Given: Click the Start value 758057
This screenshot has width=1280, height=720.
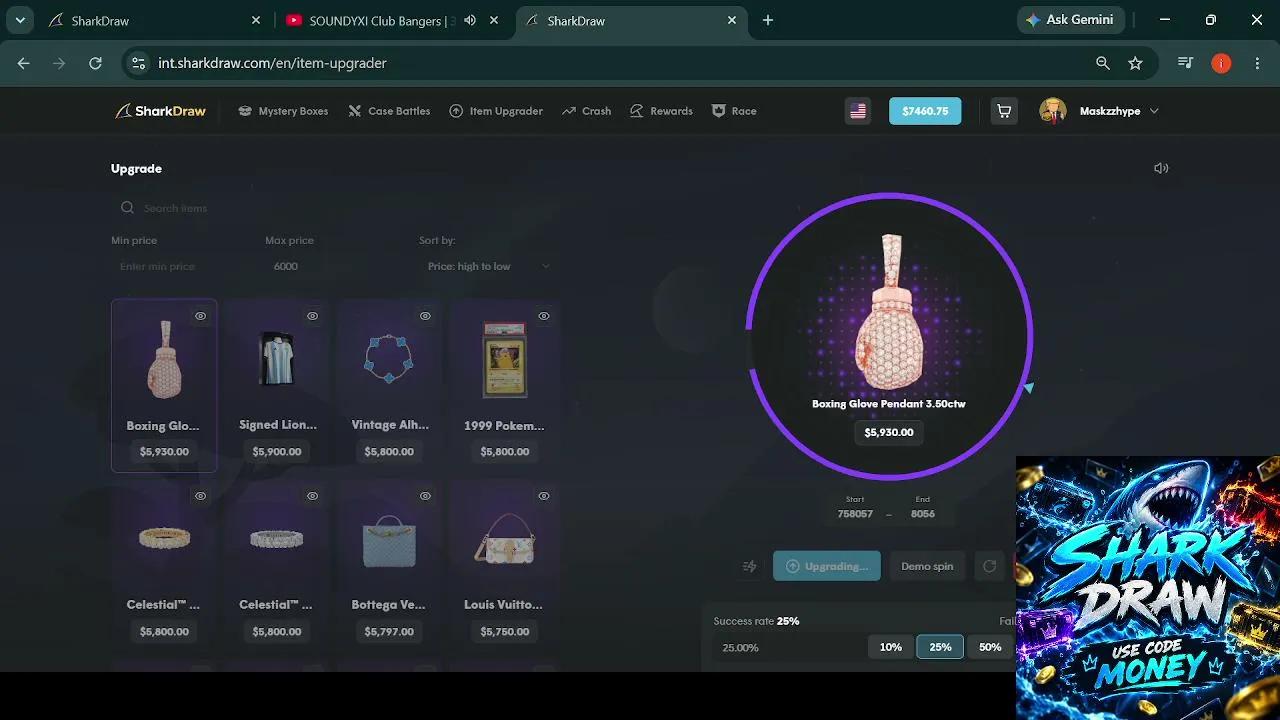Looking at the screenshot, I should tap(855, 514).
